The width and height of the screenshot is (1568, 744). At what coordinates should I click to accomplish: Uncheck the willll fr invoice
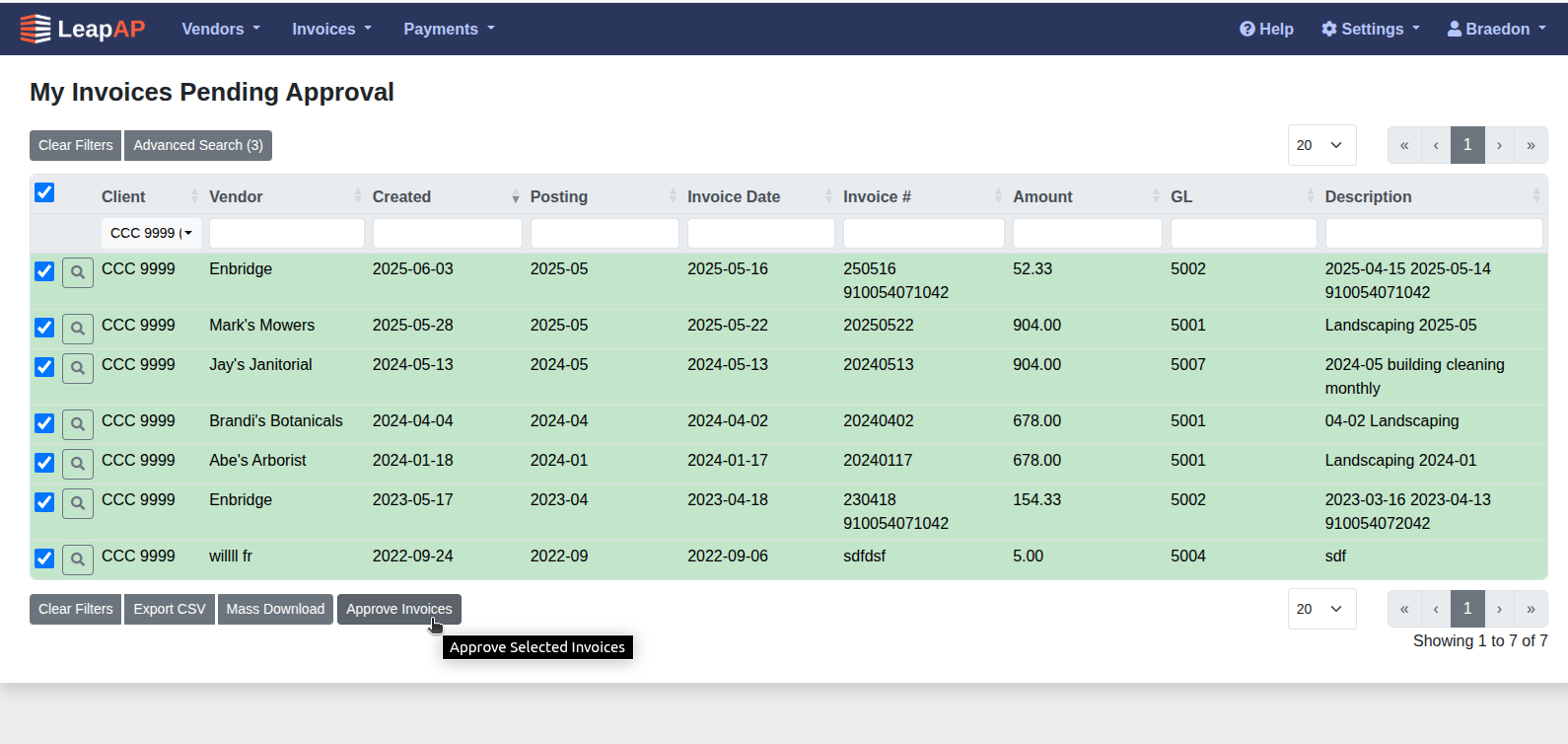point(44,558)
